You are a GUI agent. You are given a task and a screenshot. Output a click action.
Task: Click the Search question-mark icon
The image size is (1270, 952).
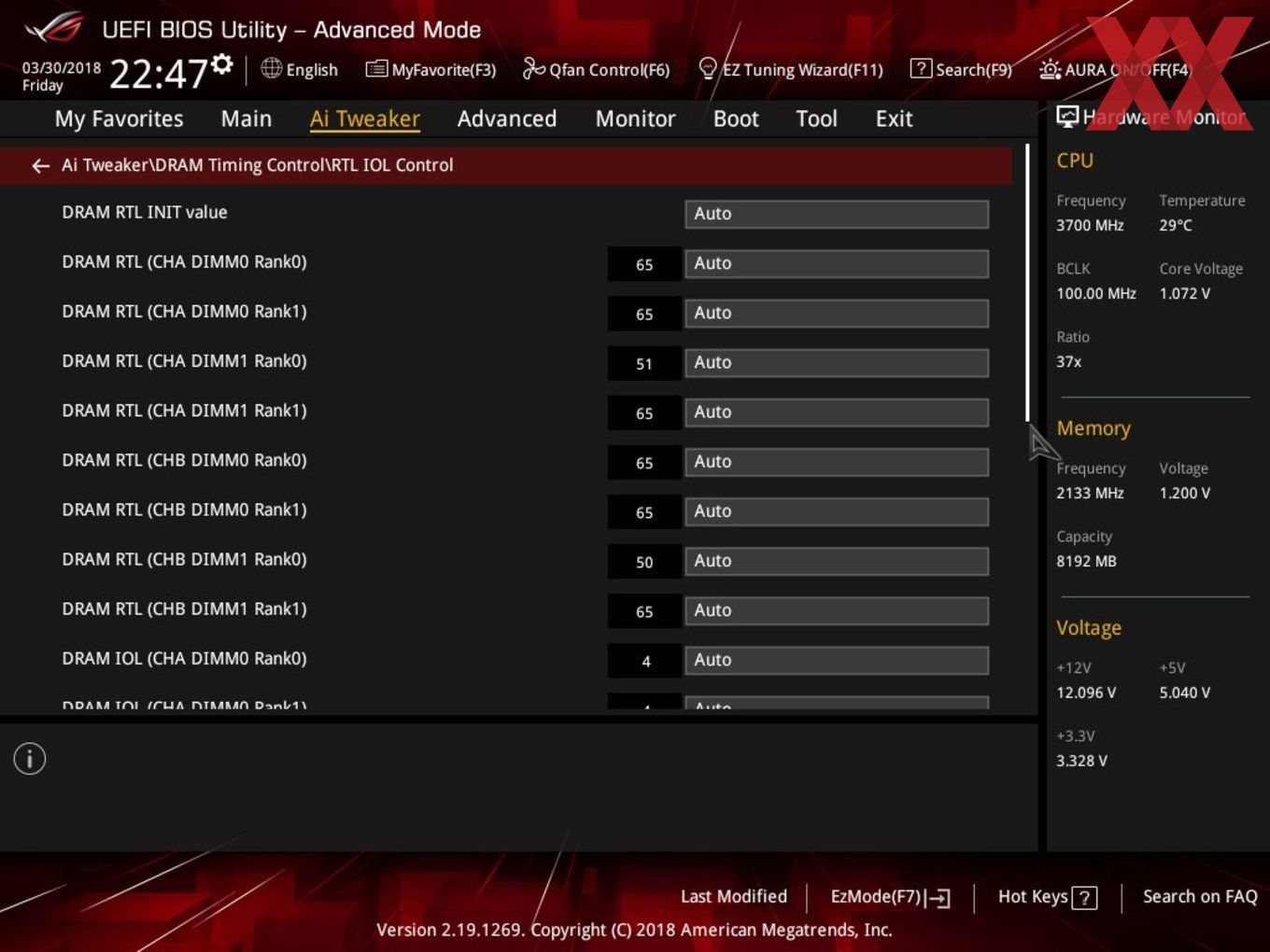point(921,68)
